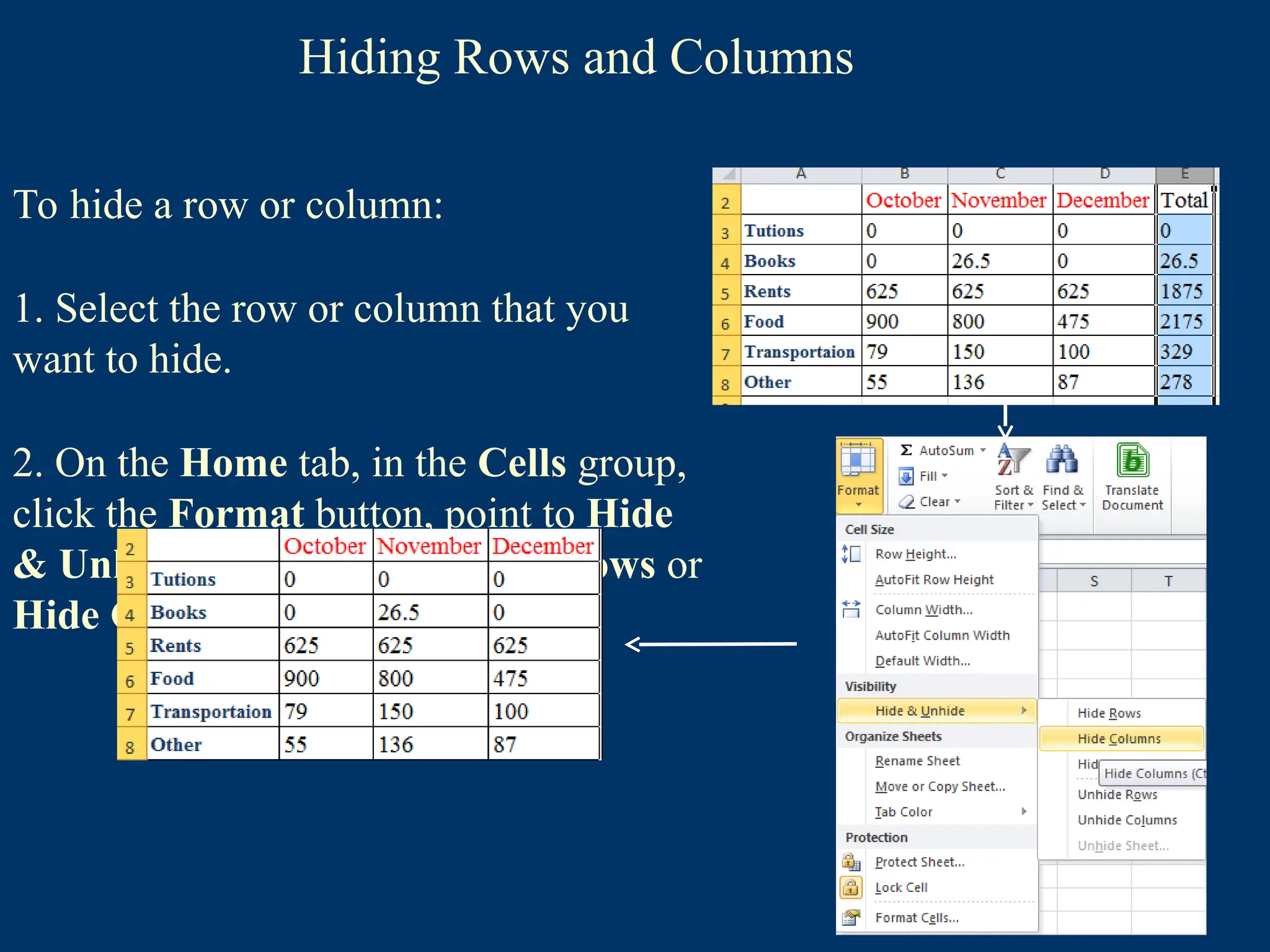1270x952 pixels.
Task: Click the Row Height icon in menu
Action: [851, 553]
